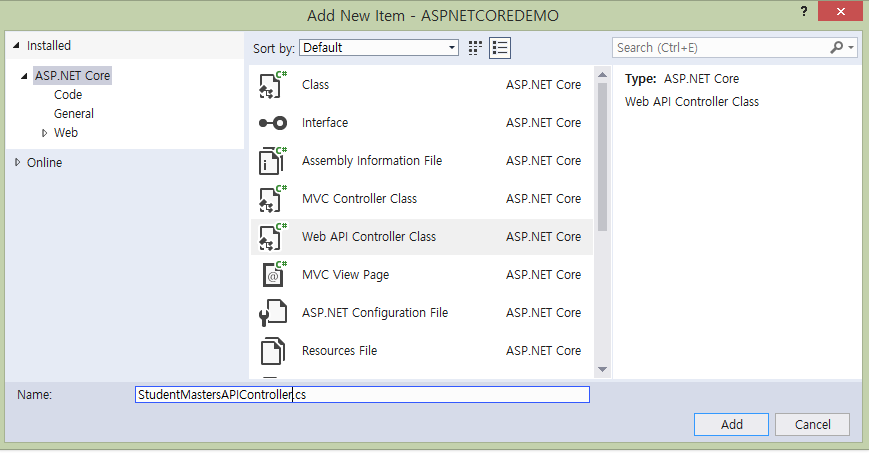869x453 pixels.
Task: Click 'Assembly Information File' text
Action: pyautogui.click(x=372, y=161)
